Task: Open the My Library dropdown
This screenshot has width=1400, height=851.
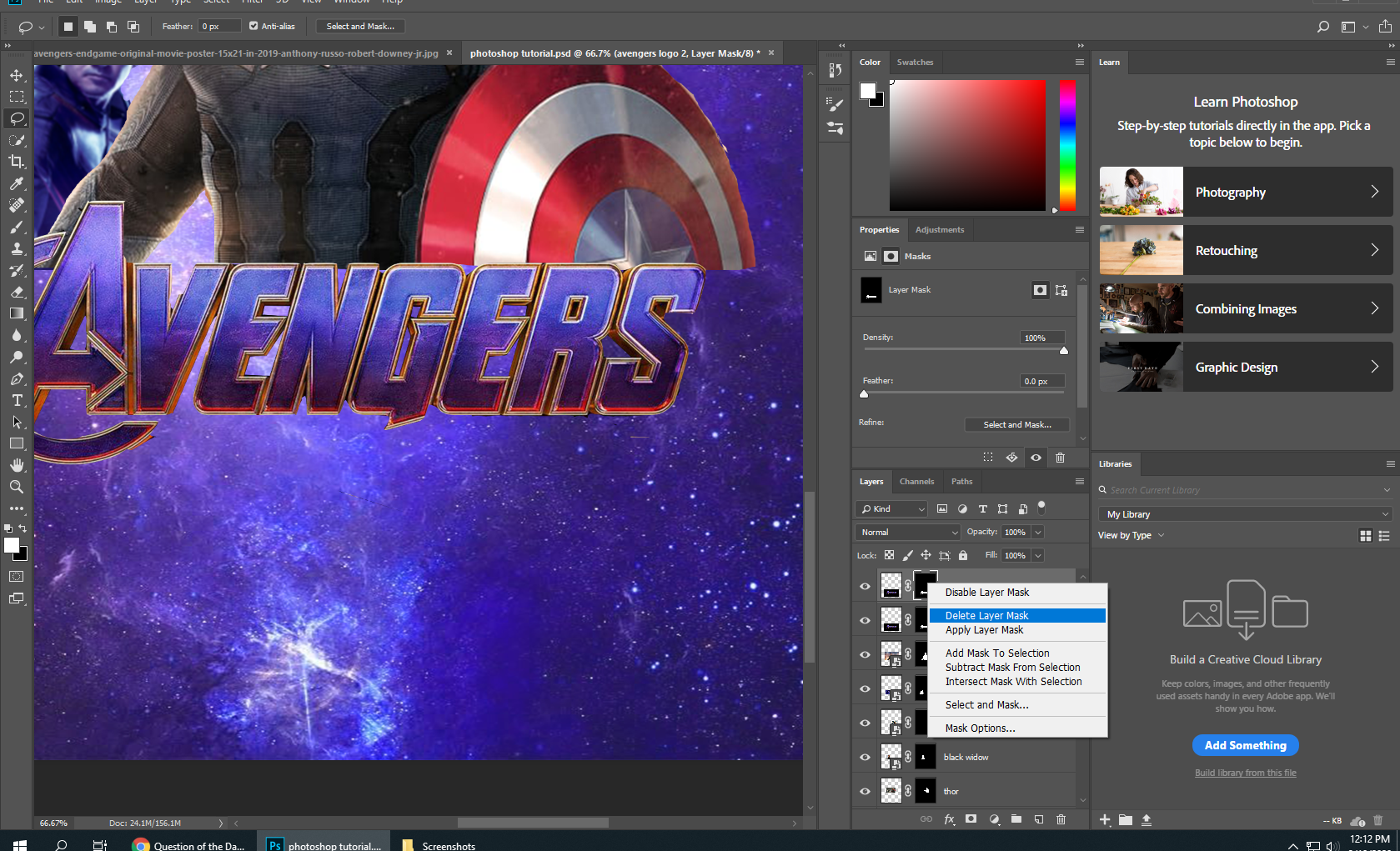Action: 1246,514
